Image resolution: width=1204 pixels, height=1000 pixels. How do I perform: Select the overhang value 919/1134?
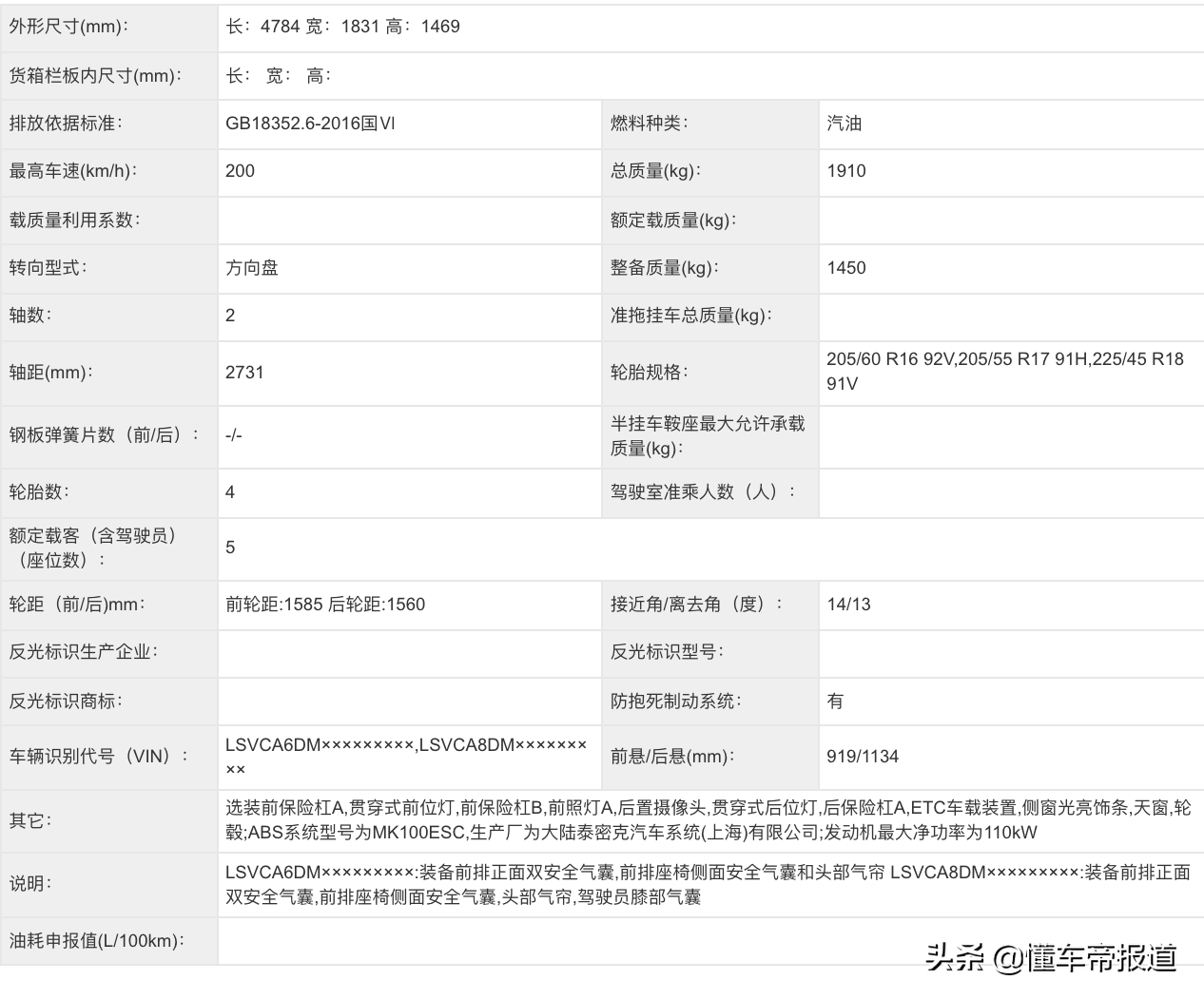pos(863,757)
